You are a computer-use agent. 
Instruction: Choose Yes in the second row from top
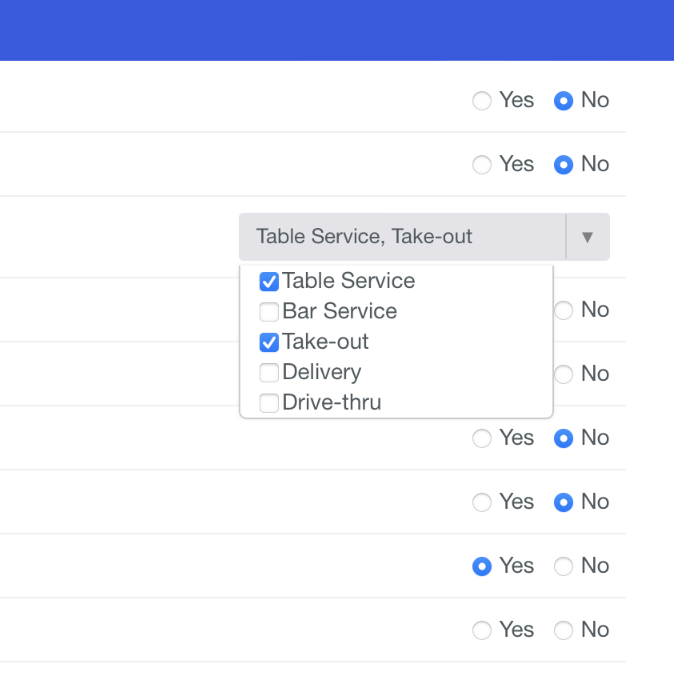click(x=482, y=165)
